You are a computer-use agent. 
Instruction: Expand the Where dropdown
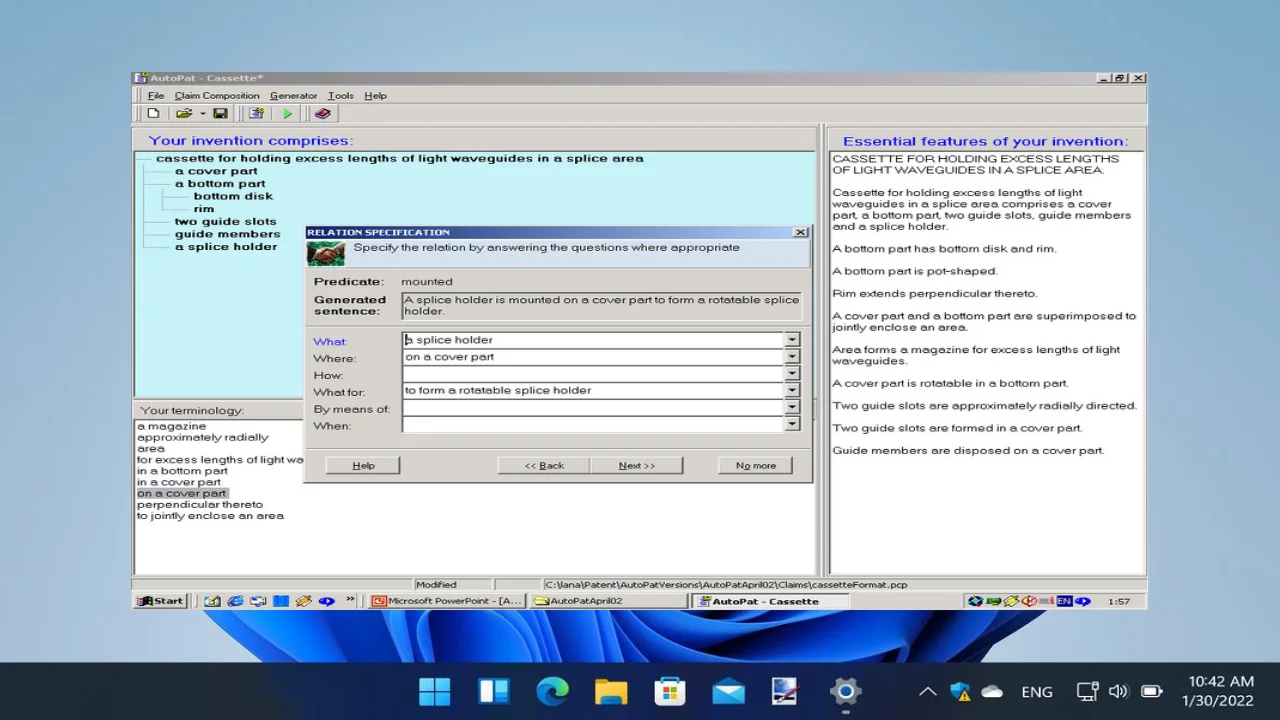[792, 357]
